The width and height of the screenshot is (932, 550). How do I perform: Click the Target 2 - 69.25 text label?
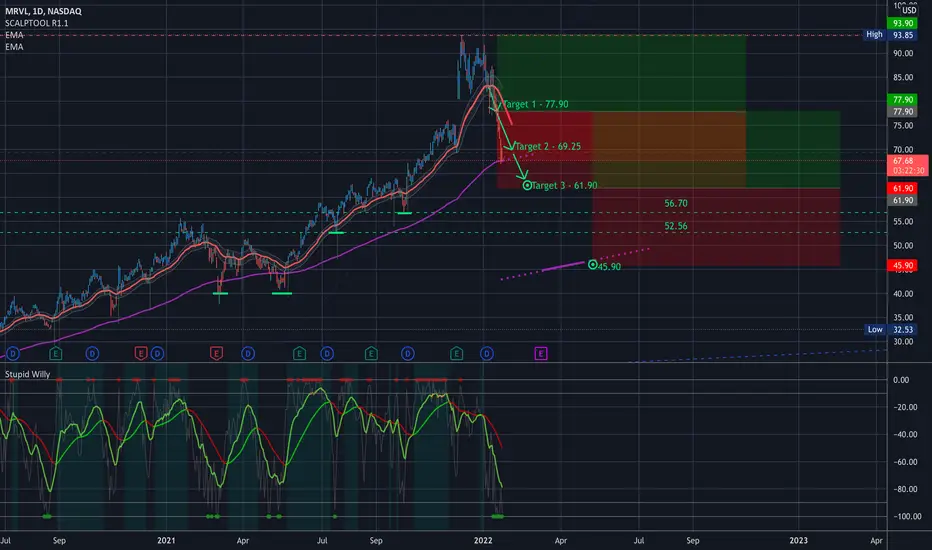[x=548, y=146]
